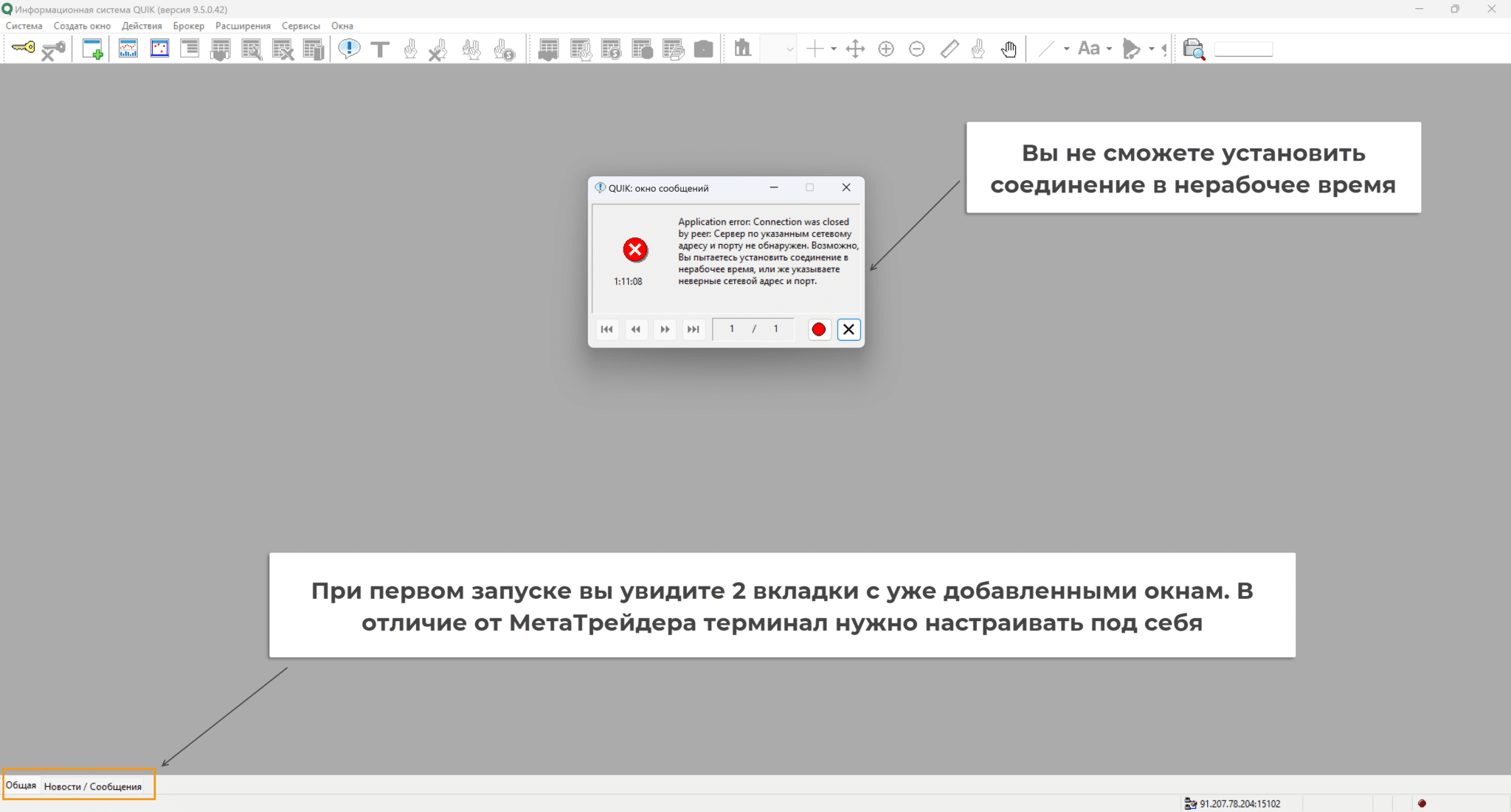Click the create new window icon with green plus
This screenshot has height=812, width=1511.
(x=92, y=49)
